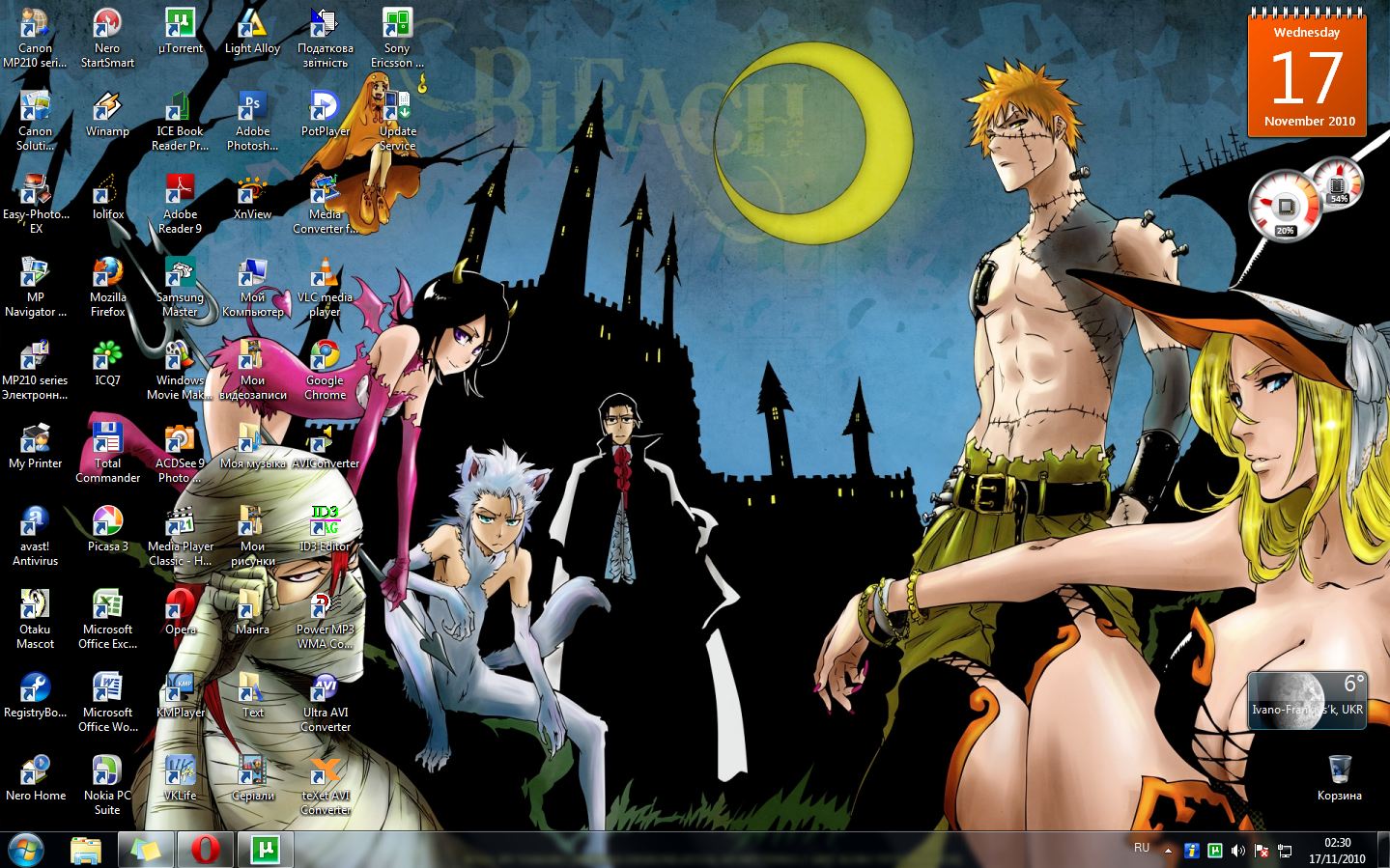Open Adobe Reader 9 shortcut
Screen dimensions: 1390x868
point(180,205)
